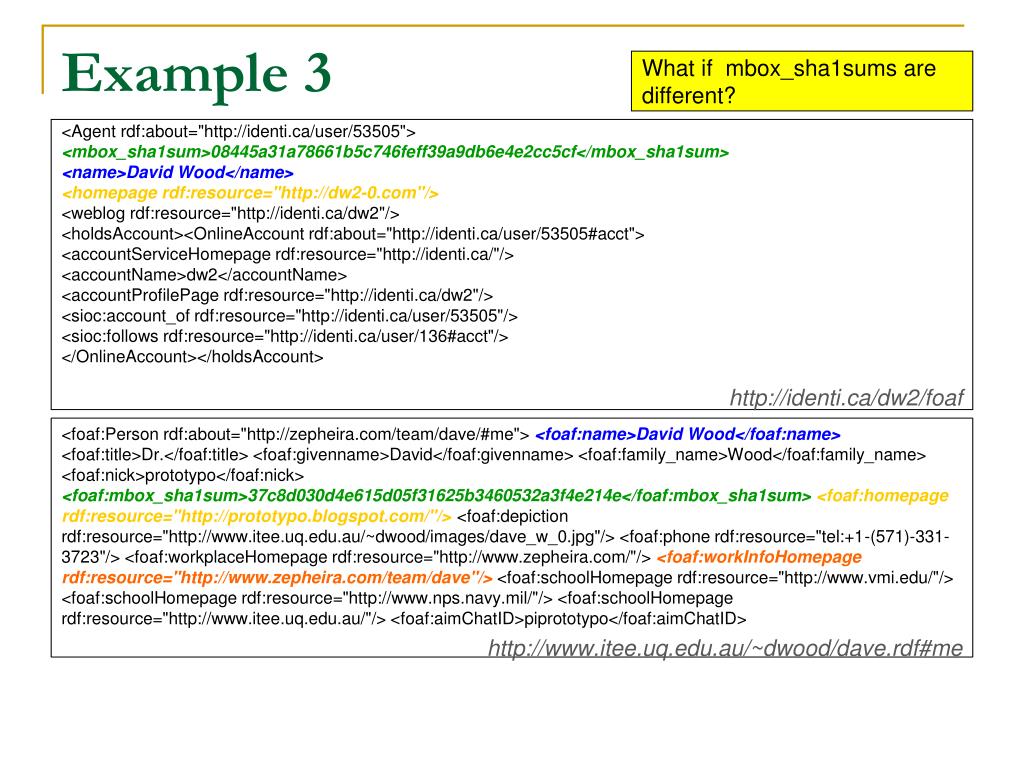Click the closing </OnlineAccount></holdsAccount> line
Screen dimensions: 1024x768
click(x=192, y=357)
